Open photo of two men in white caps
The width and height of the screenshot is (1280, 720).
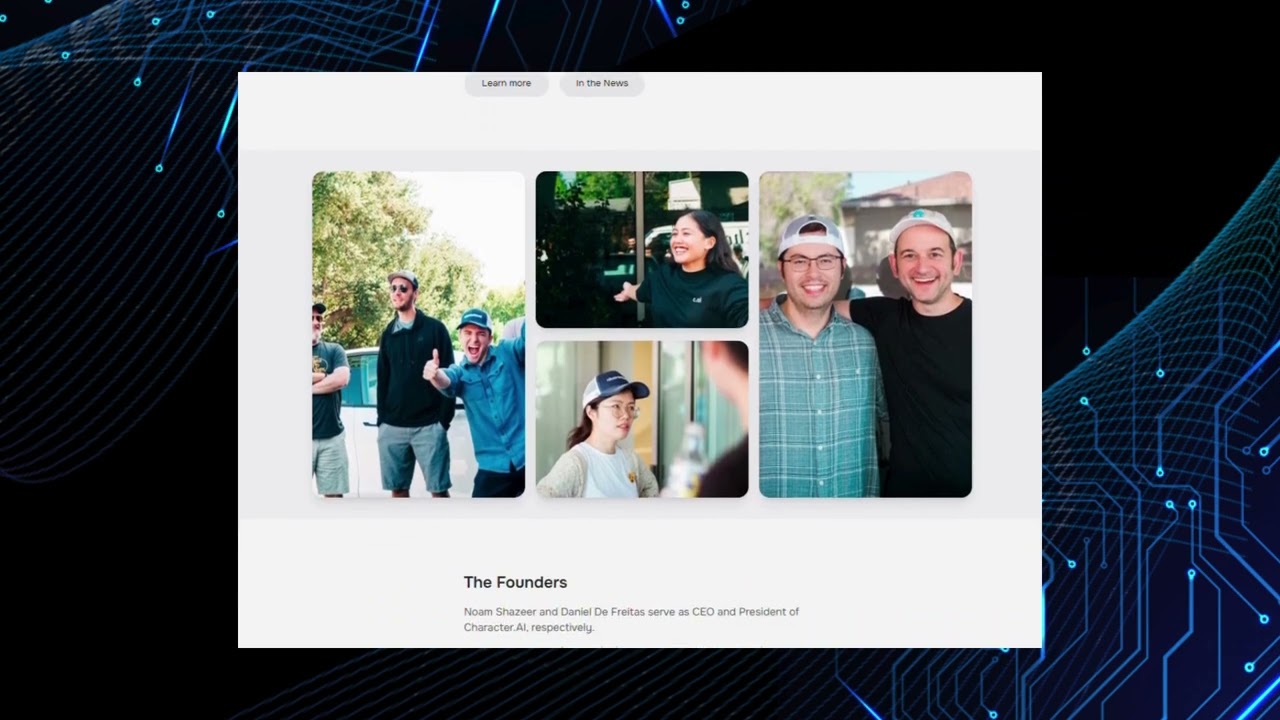coord(865,334)
